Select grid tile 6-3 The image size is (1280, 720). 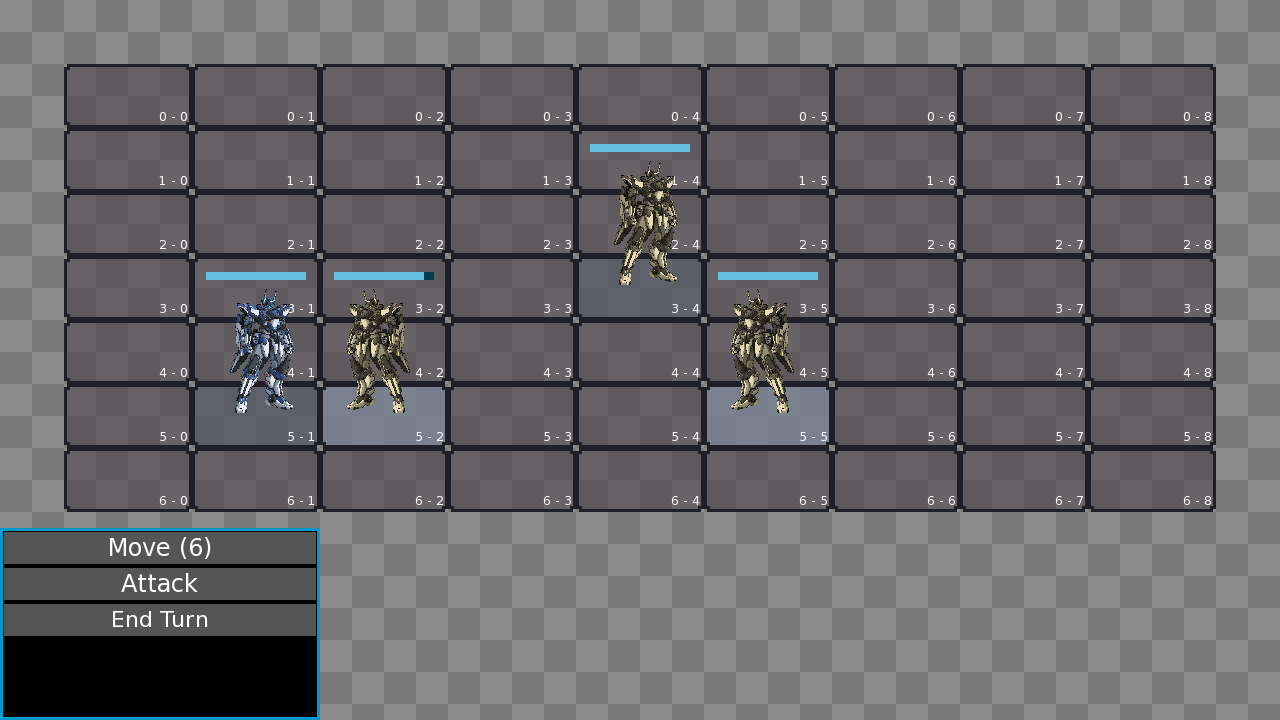coord(512,480)
